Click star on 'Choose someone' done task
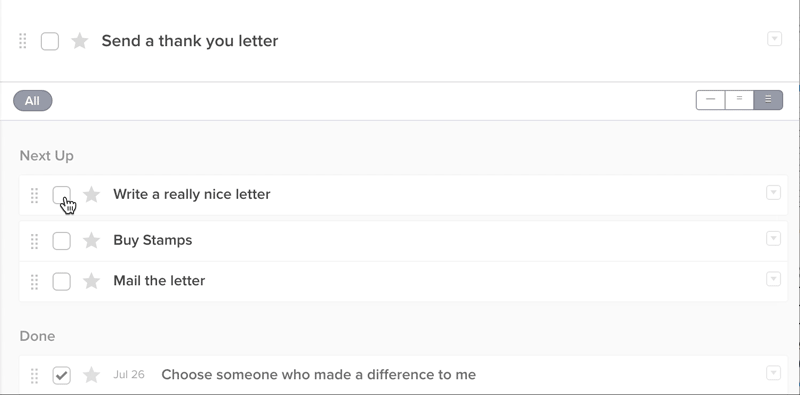The width and height of the screenshot is (800, 395). point(91,375)
